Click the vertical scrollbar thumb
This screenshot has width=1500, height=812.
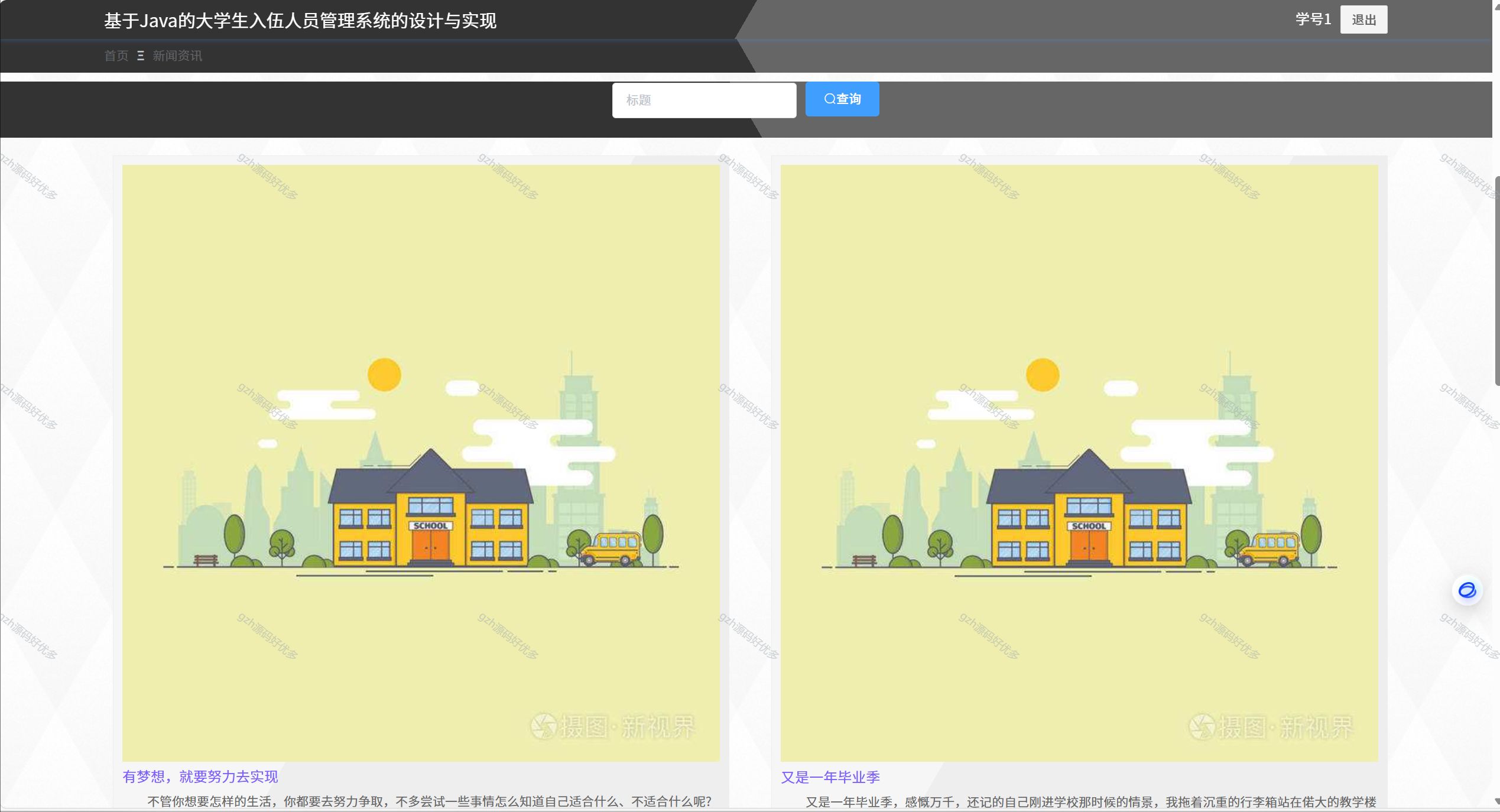(1496, 281)
